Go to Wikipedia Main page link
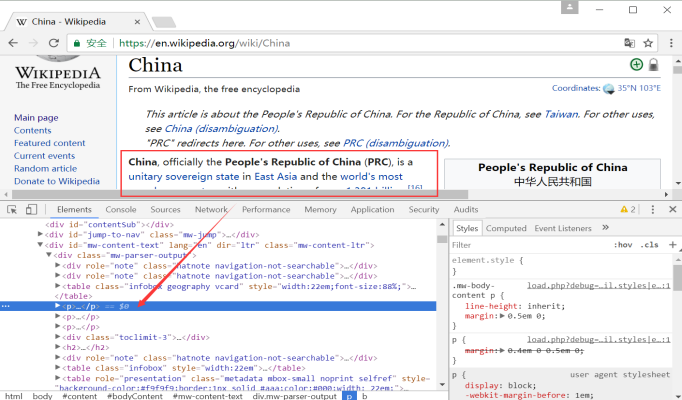The width and height of the screenshot is (682, 400). (x=36, y=118)
